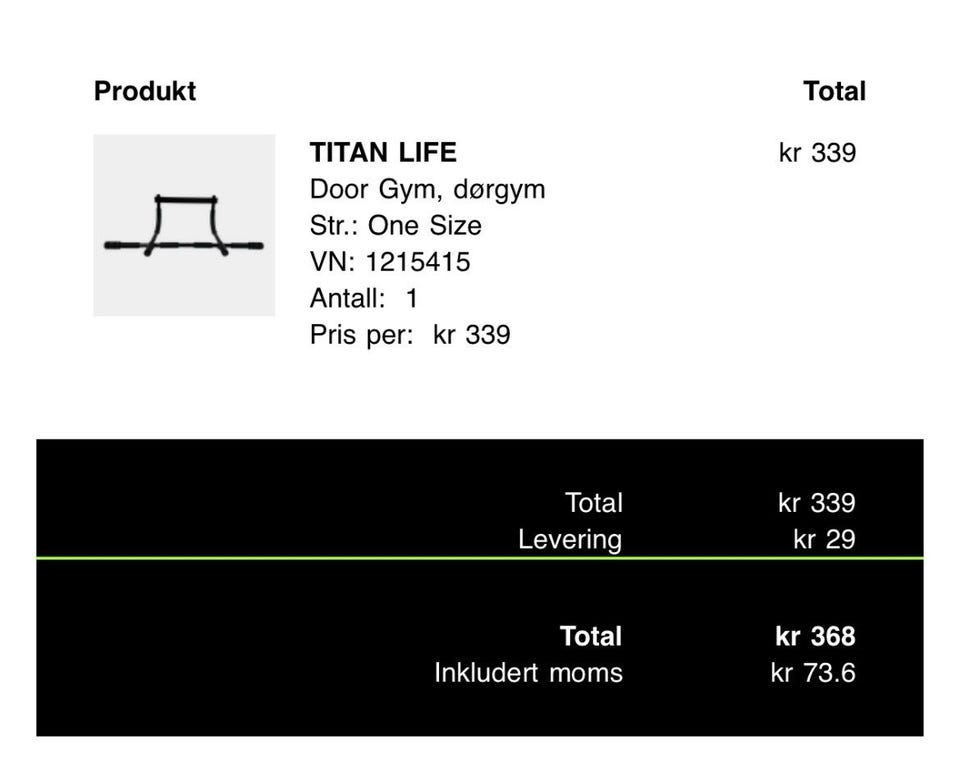
Task: Select the delivery cost kr 29
Action: click(824, 539)
